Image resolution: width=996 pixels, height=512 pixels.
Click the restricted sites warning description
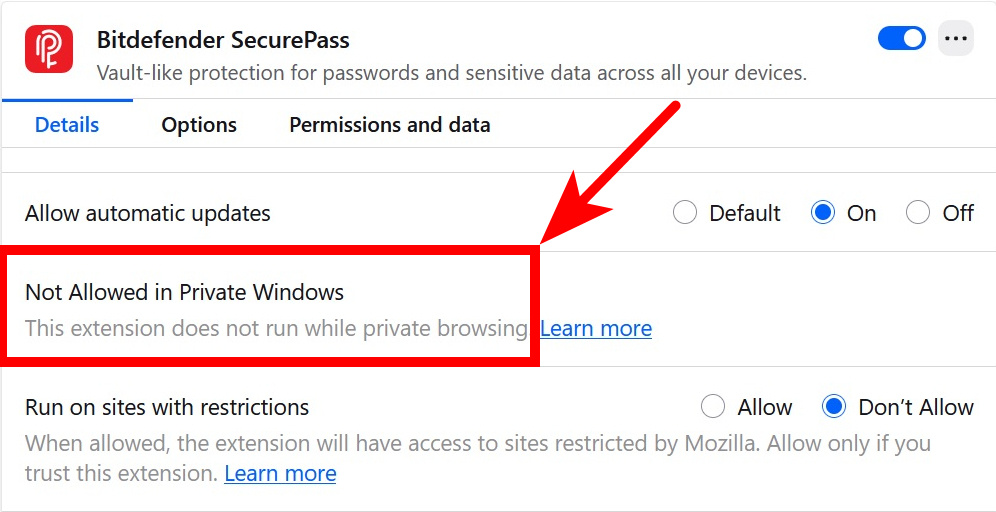[x=478, y=442]
